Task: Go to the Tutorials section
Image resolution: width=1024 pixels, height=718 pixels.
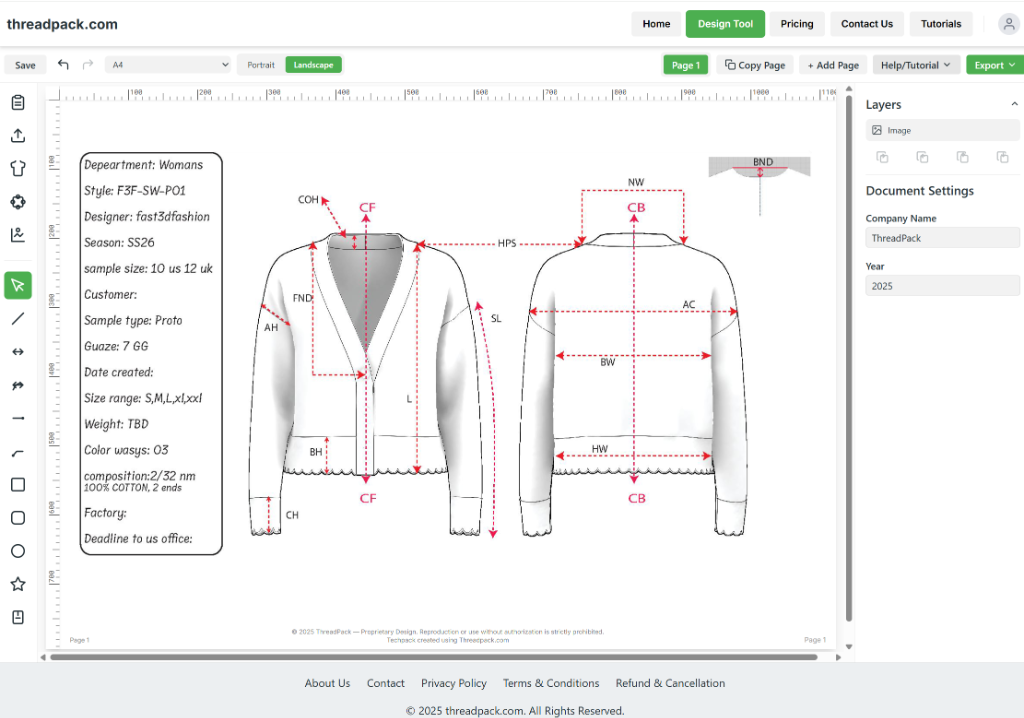Action: [x=940, y=23]
